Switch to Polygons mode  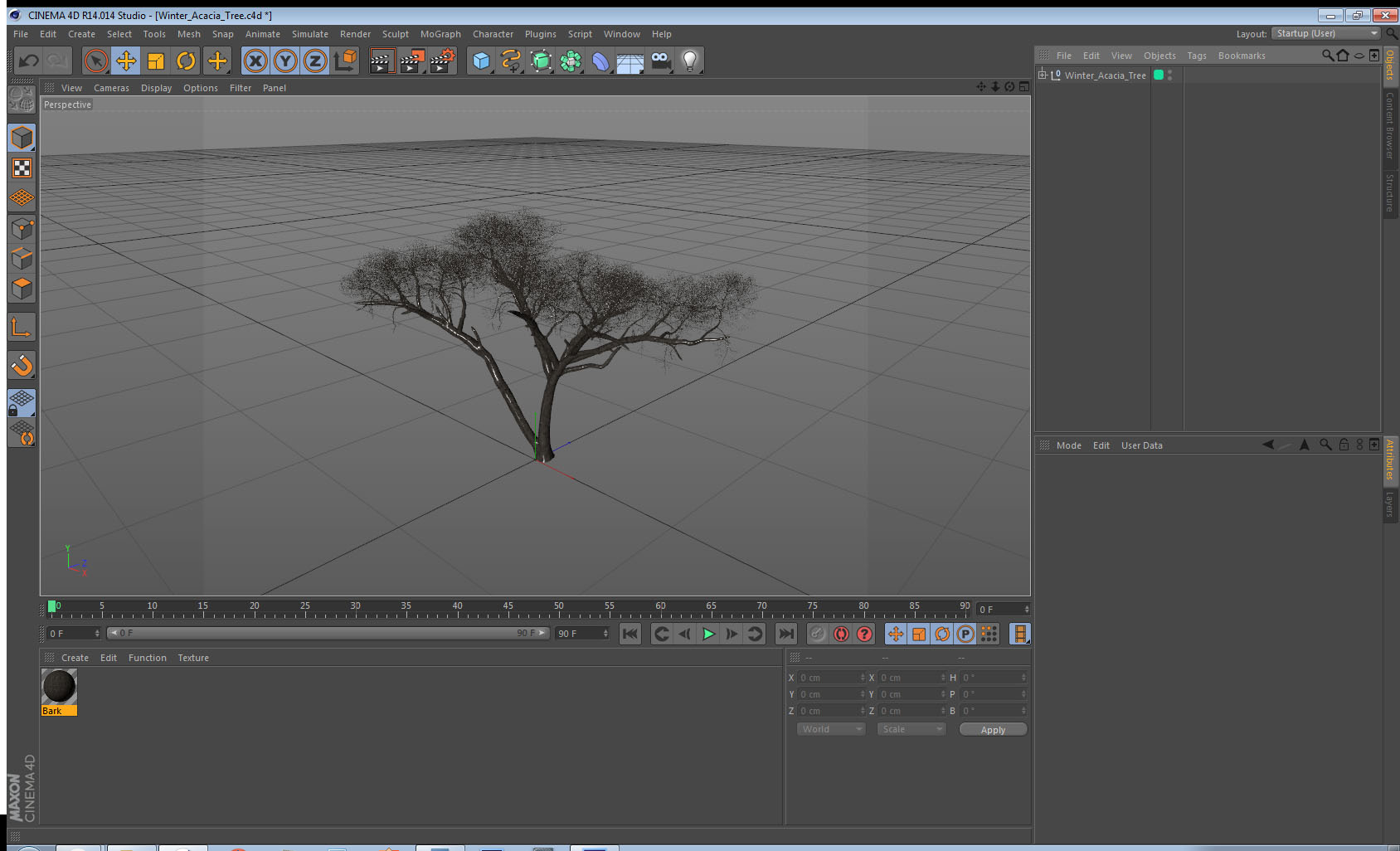(22, 288)
